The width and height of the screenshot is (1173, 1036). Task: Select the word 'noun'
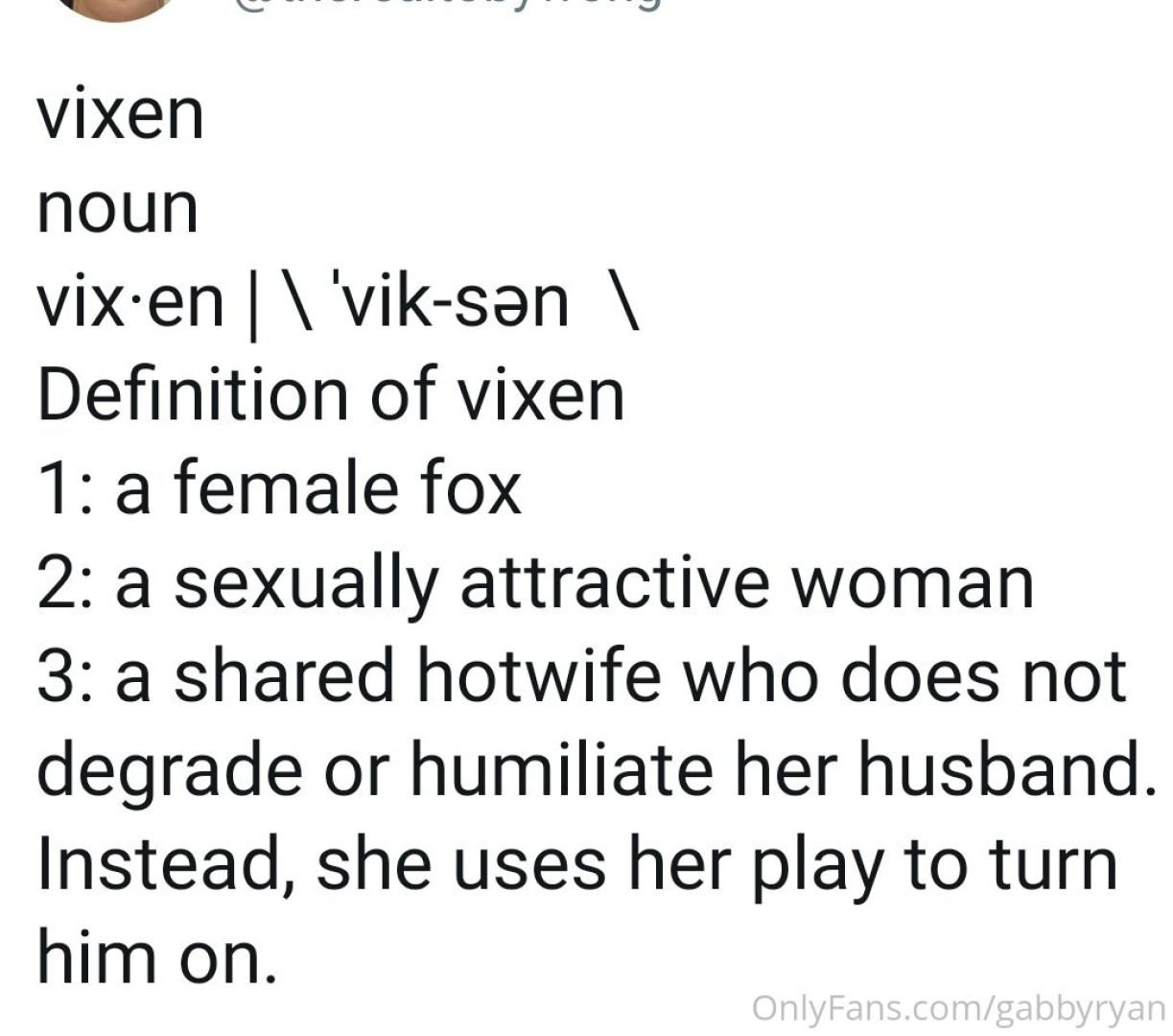pos(118,208)
